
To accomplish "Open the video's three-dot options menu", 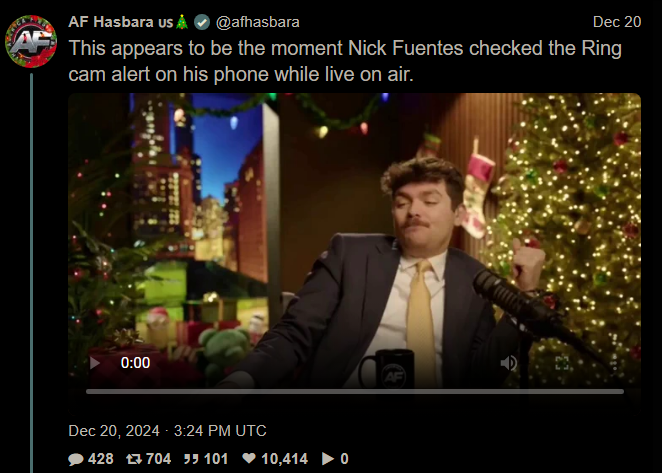I will 614,363.
